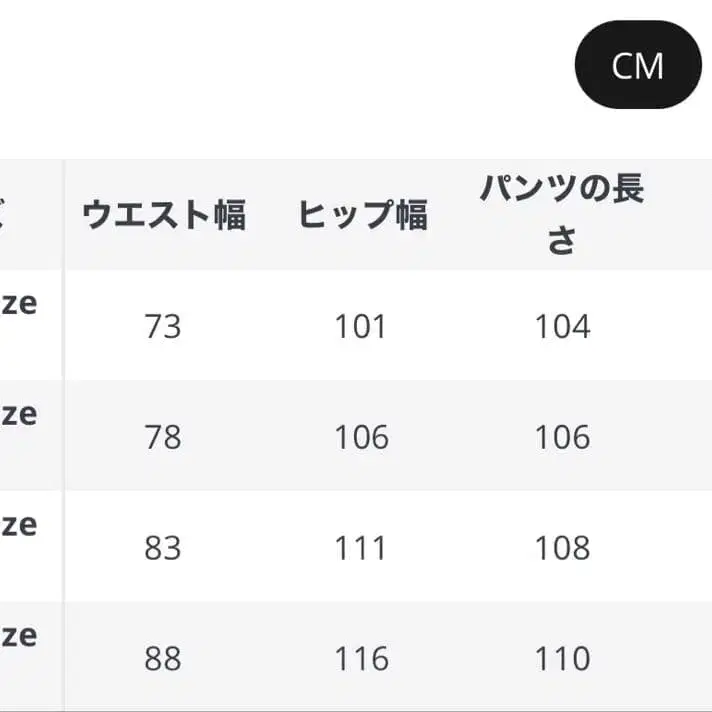Viewport: 712px width, 712px height.
Task: Click the size label in the 78 row
Action: 19,414
